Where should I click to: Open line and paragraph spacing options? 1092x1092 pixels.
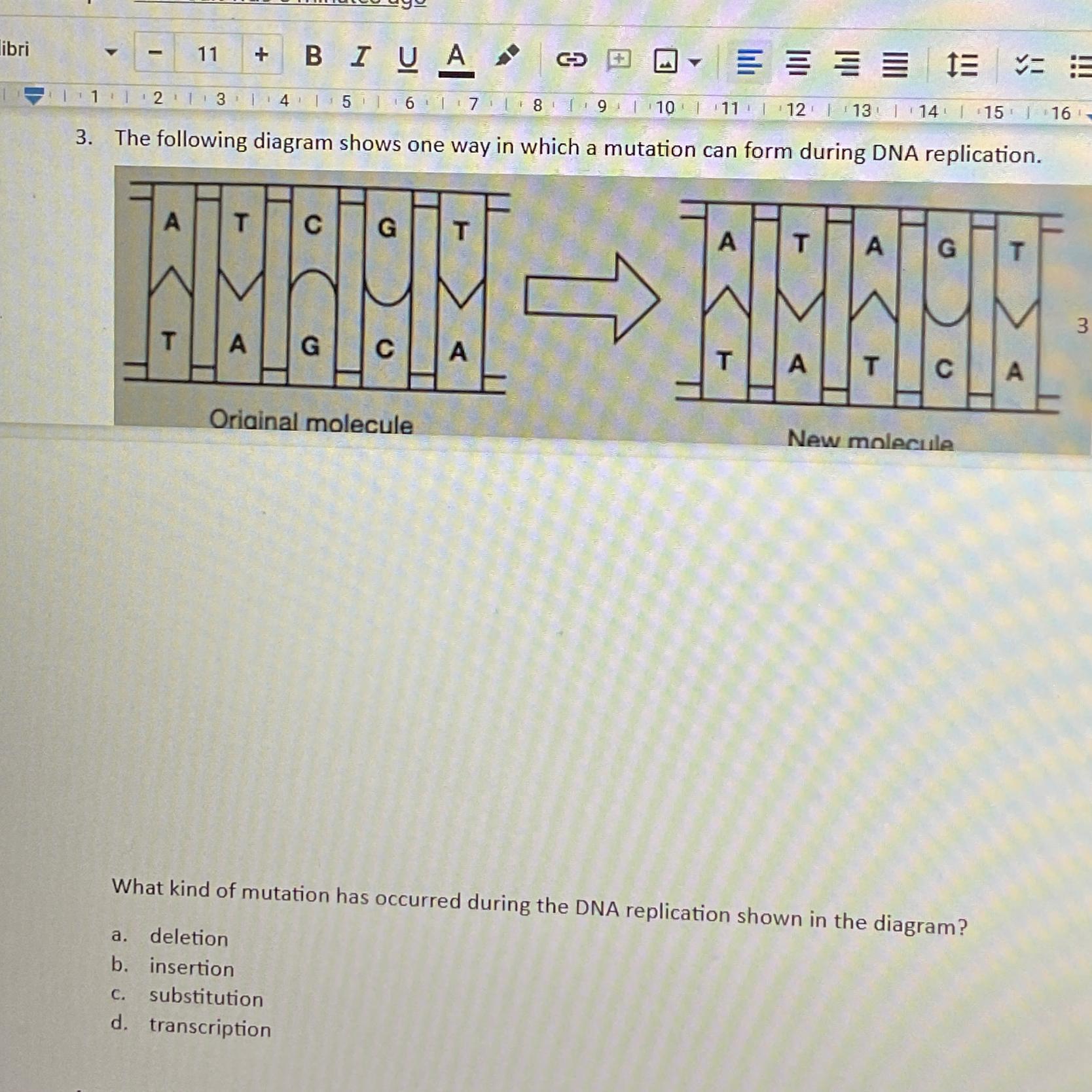[x=961, y=65]
